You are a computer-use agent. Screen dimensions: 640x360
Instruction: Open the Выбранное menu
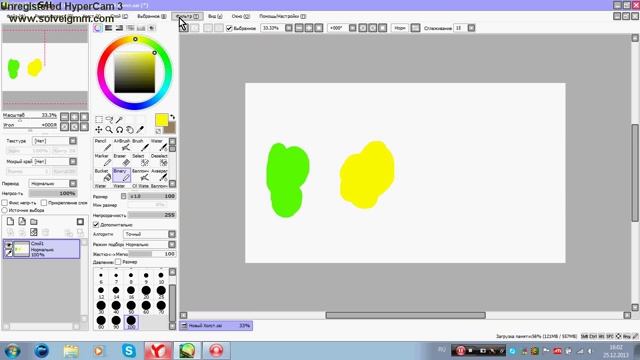(151, 16)
